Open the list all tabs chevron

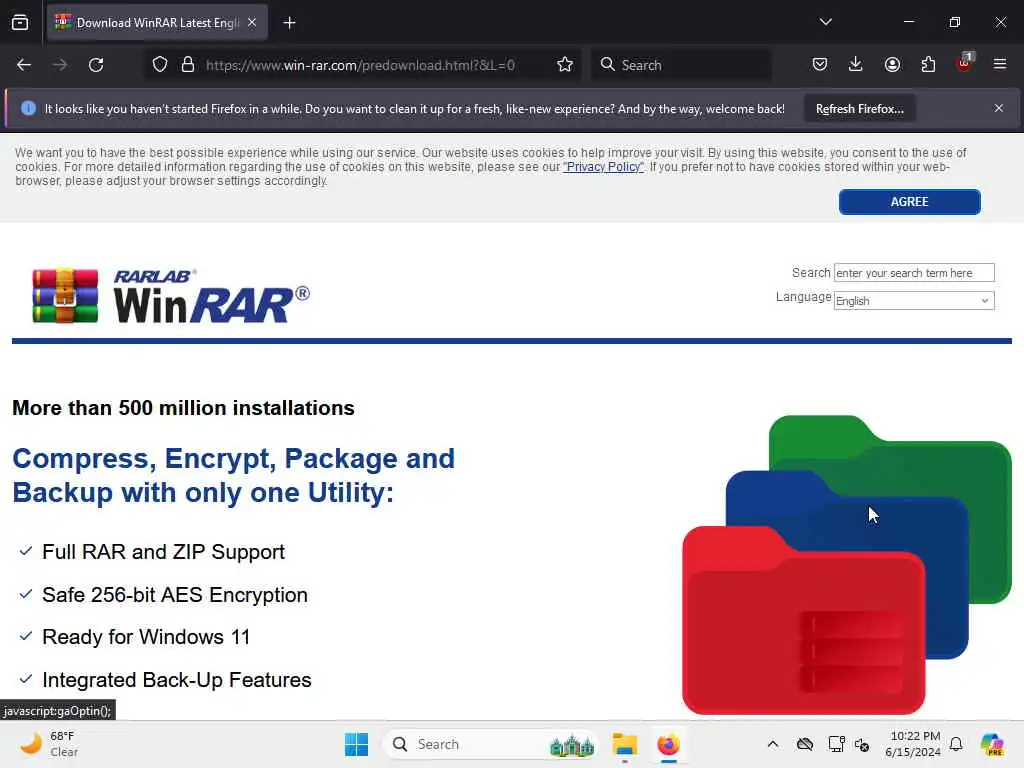825,22
